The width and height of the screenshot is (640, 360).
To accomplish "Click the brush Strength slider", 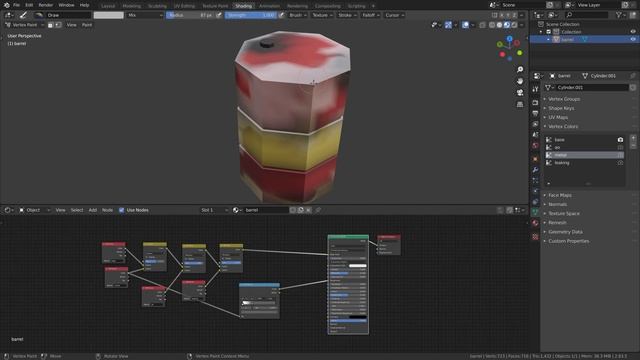I will 251,15.
